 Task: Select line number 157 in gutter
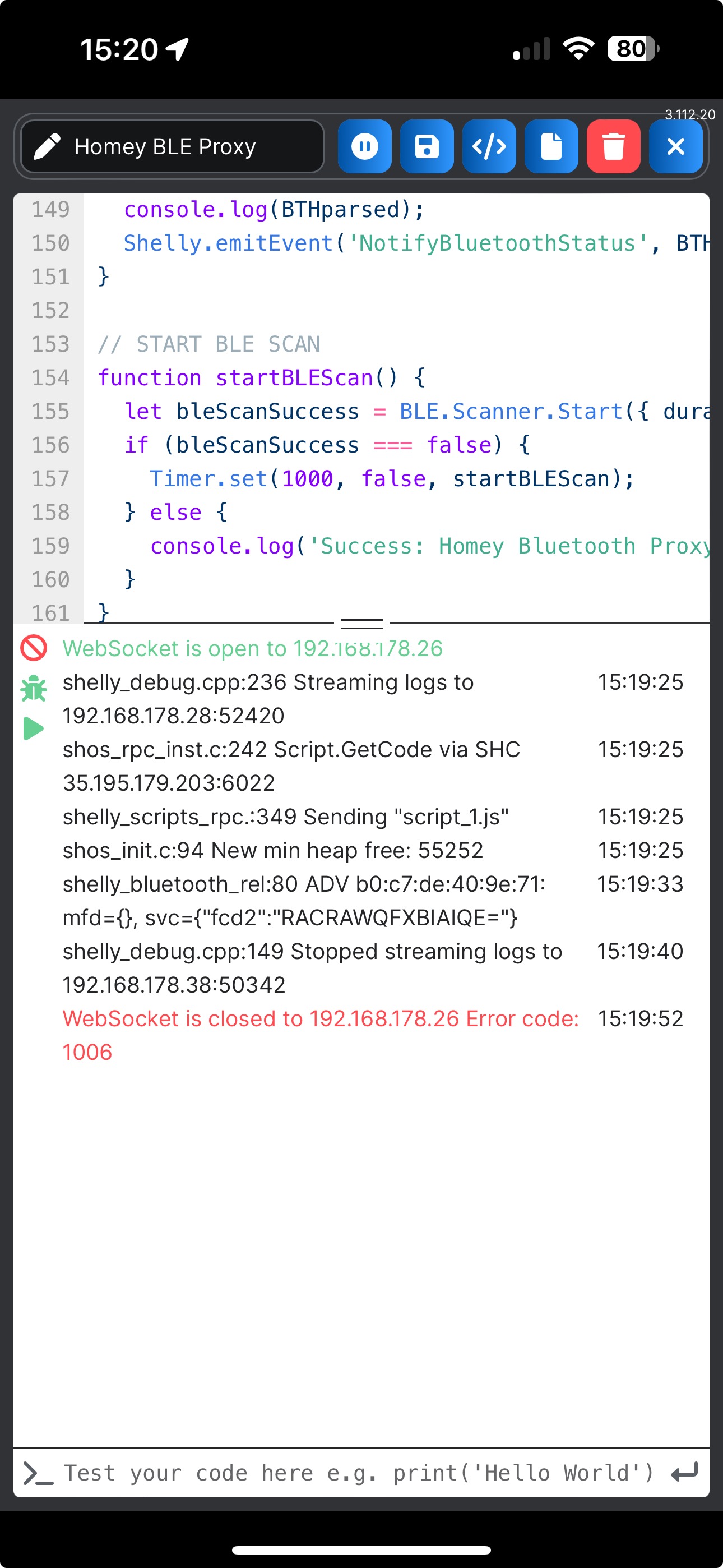[x=50, y=479]
